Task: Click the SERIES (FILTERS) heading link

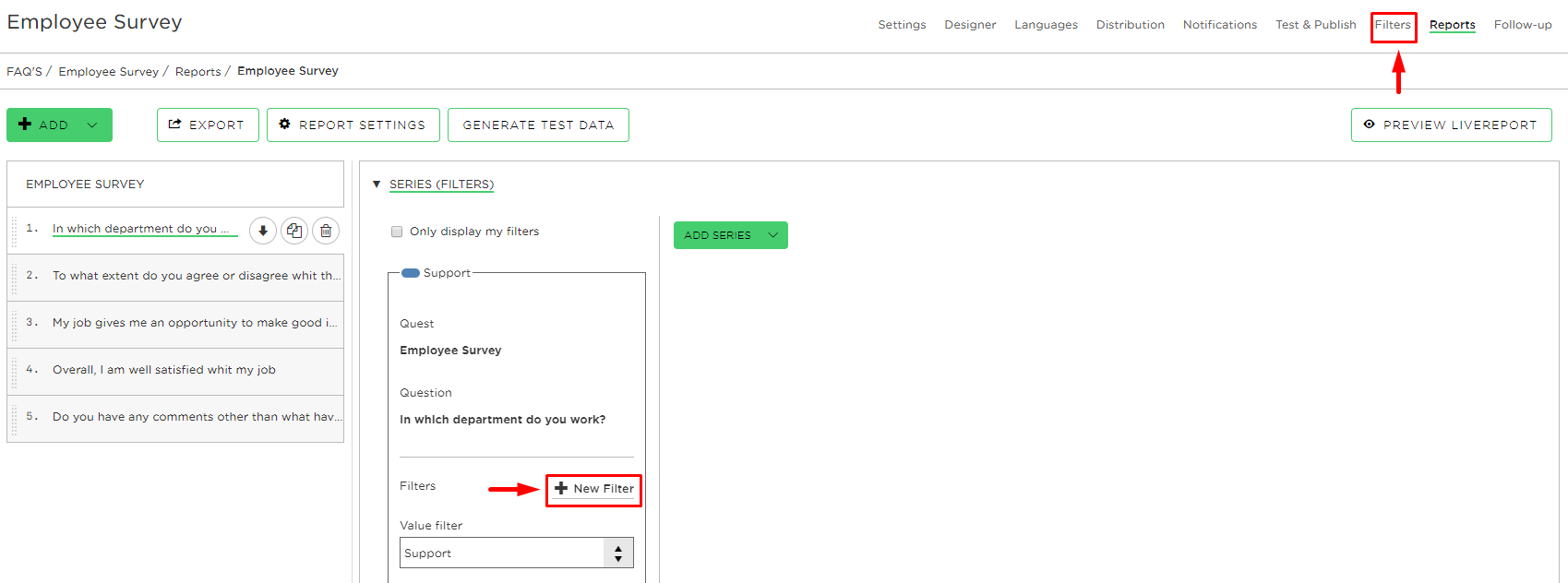Action: pos(441,184)
